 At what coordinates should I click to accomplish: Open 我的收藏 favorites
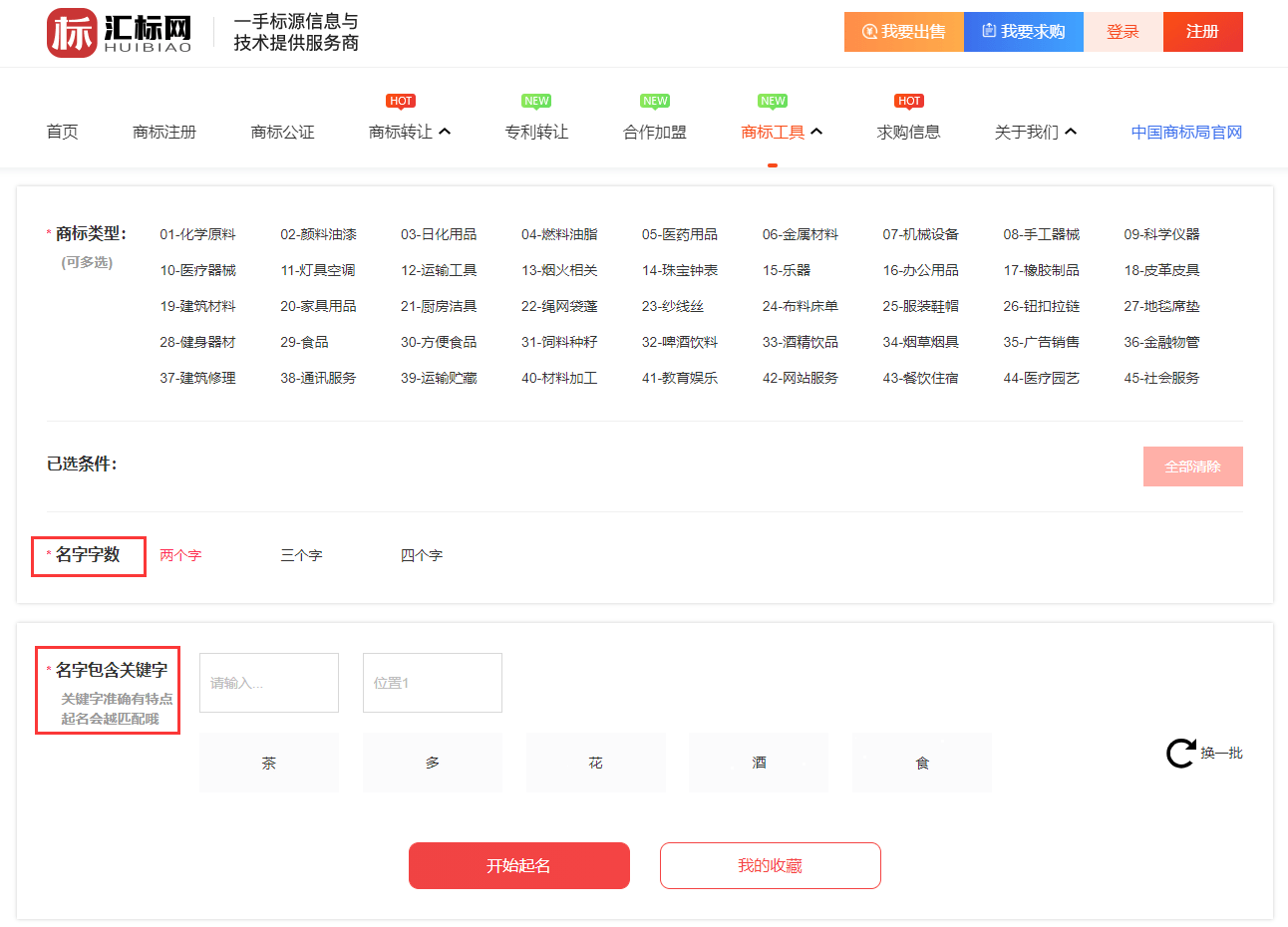tap(770, 865)
